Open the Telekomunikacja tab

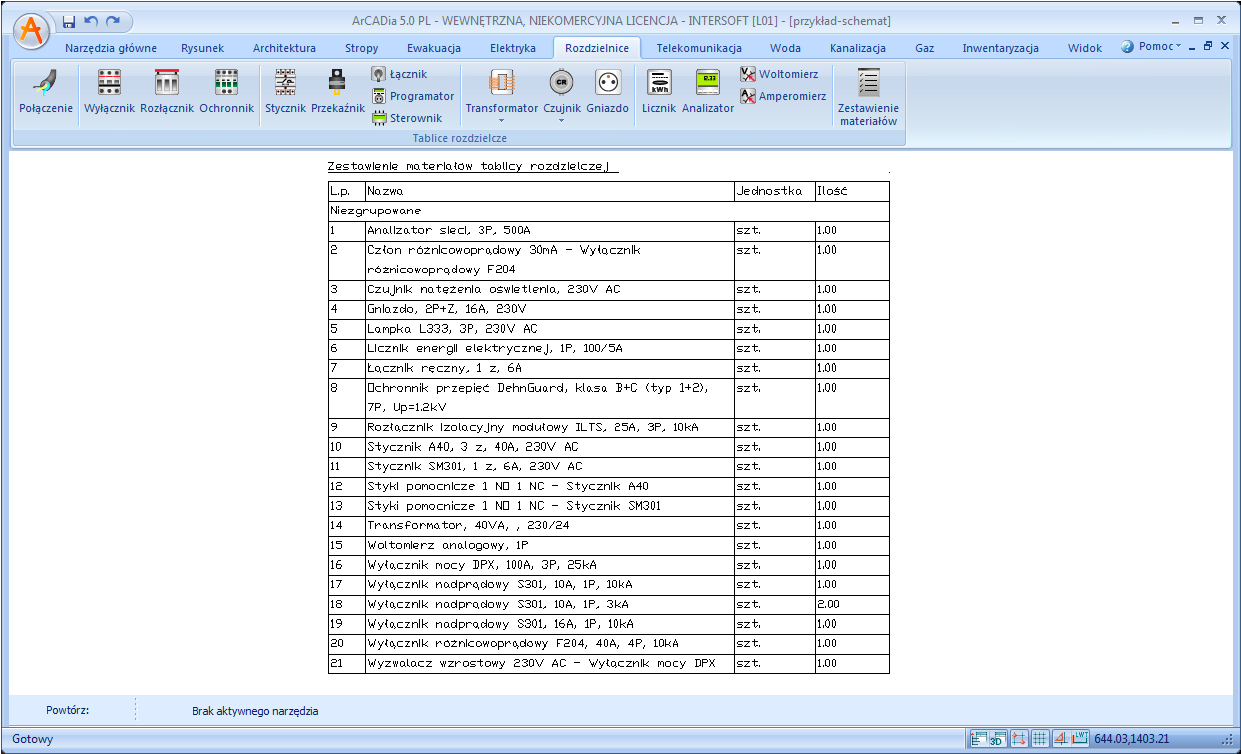[699, 48]
